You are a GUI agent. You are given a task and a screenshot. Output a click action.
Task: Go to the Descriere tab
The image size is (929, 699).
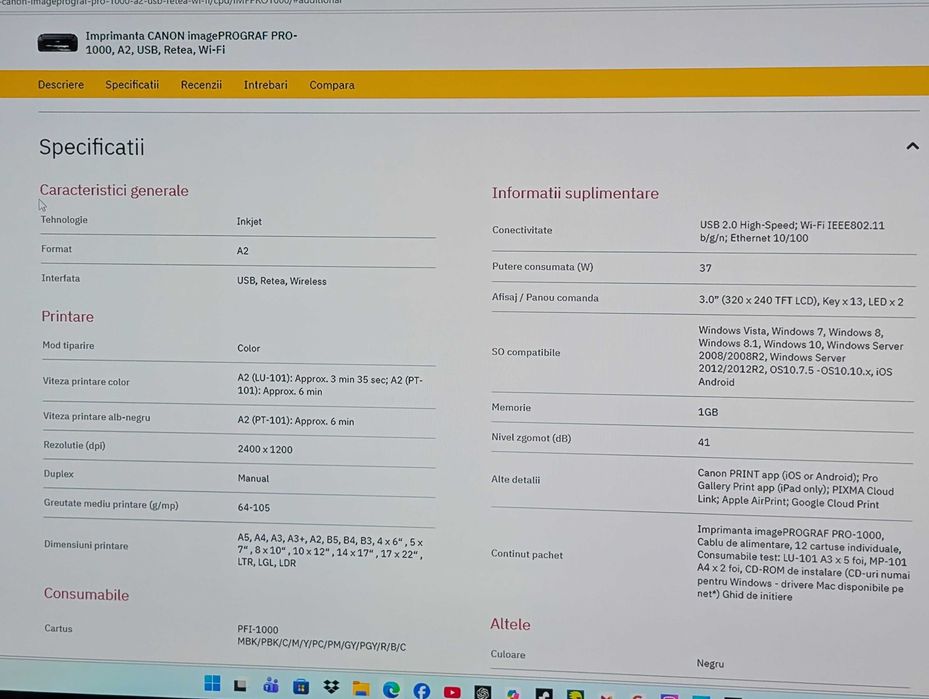[61, 85]
